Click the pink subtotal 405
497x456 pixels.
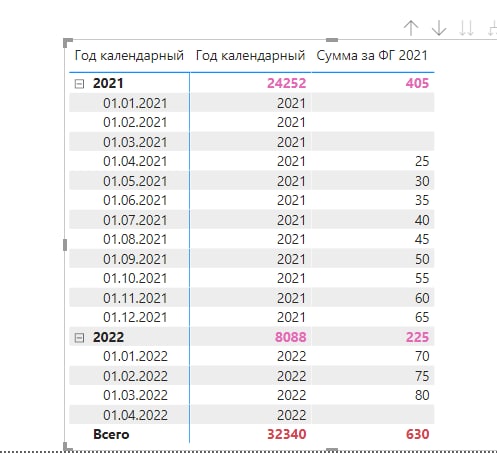(x=417, y=83)
